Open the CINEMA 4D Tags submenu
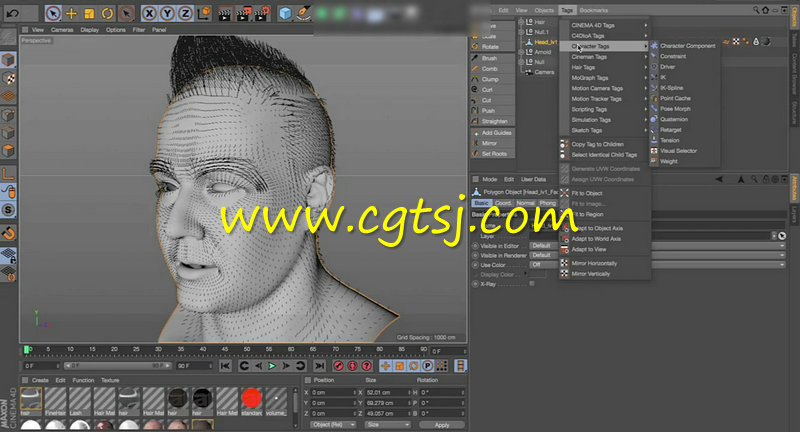 (605, 25)
